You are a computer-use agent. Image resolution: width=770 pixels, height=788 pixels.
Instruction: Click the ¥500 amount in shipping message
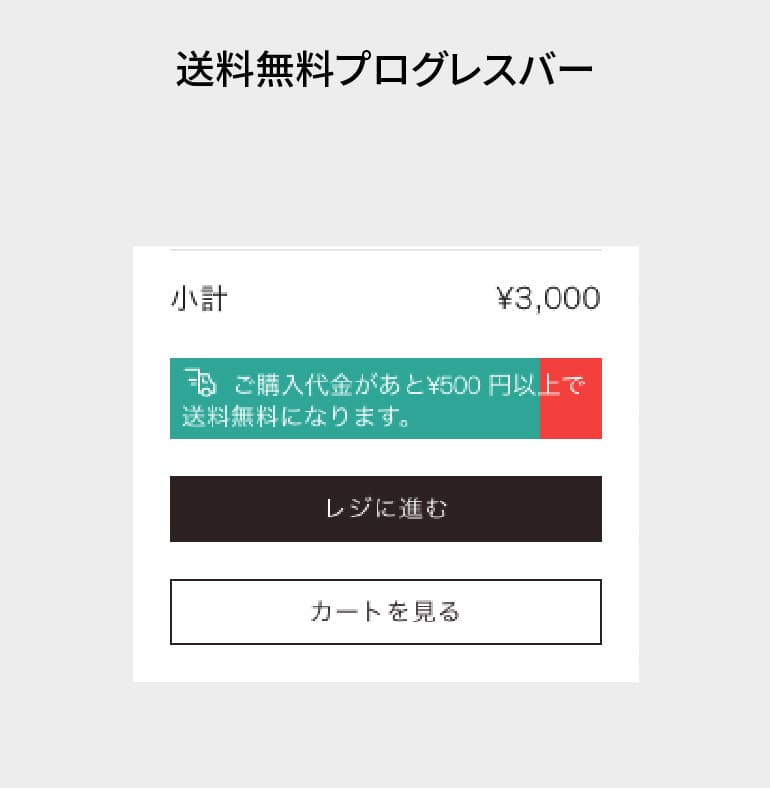(x=454, y=385)
